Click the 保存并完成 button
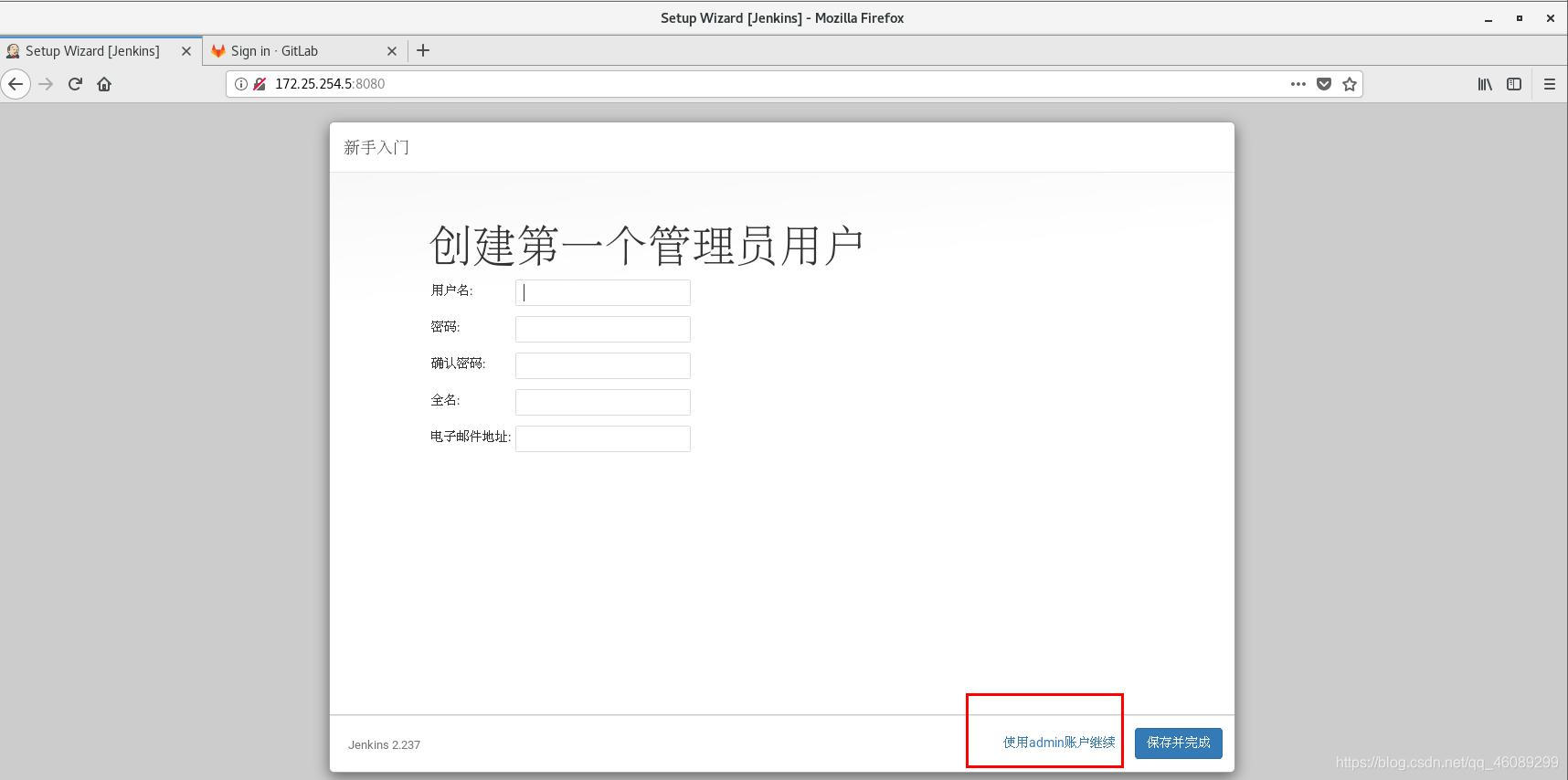The height and width of the screenshot is (780, 1568). 1179,743
